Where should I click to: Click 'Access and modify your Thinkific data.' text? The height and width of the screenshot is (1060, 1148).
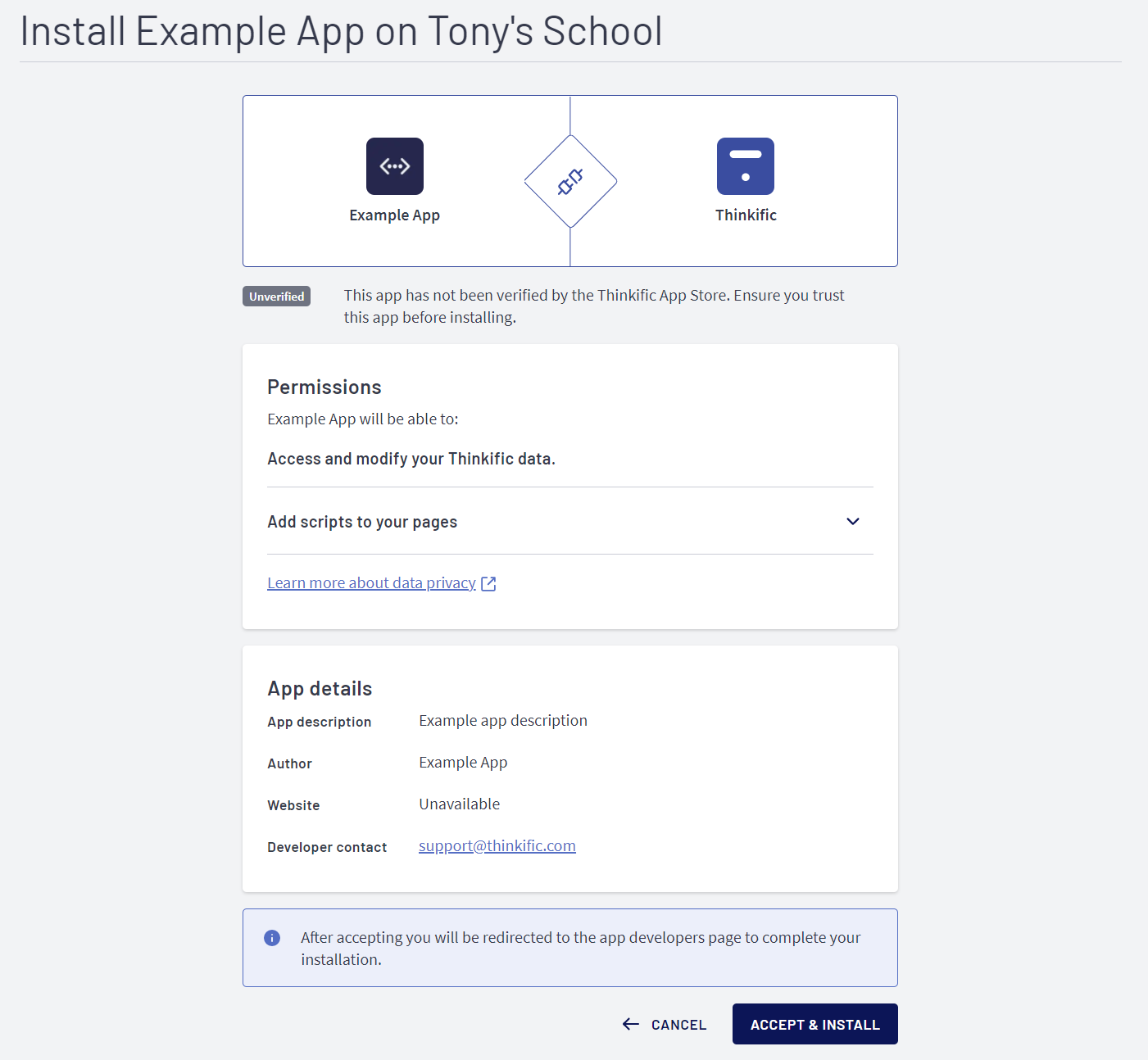coord(411,459)
